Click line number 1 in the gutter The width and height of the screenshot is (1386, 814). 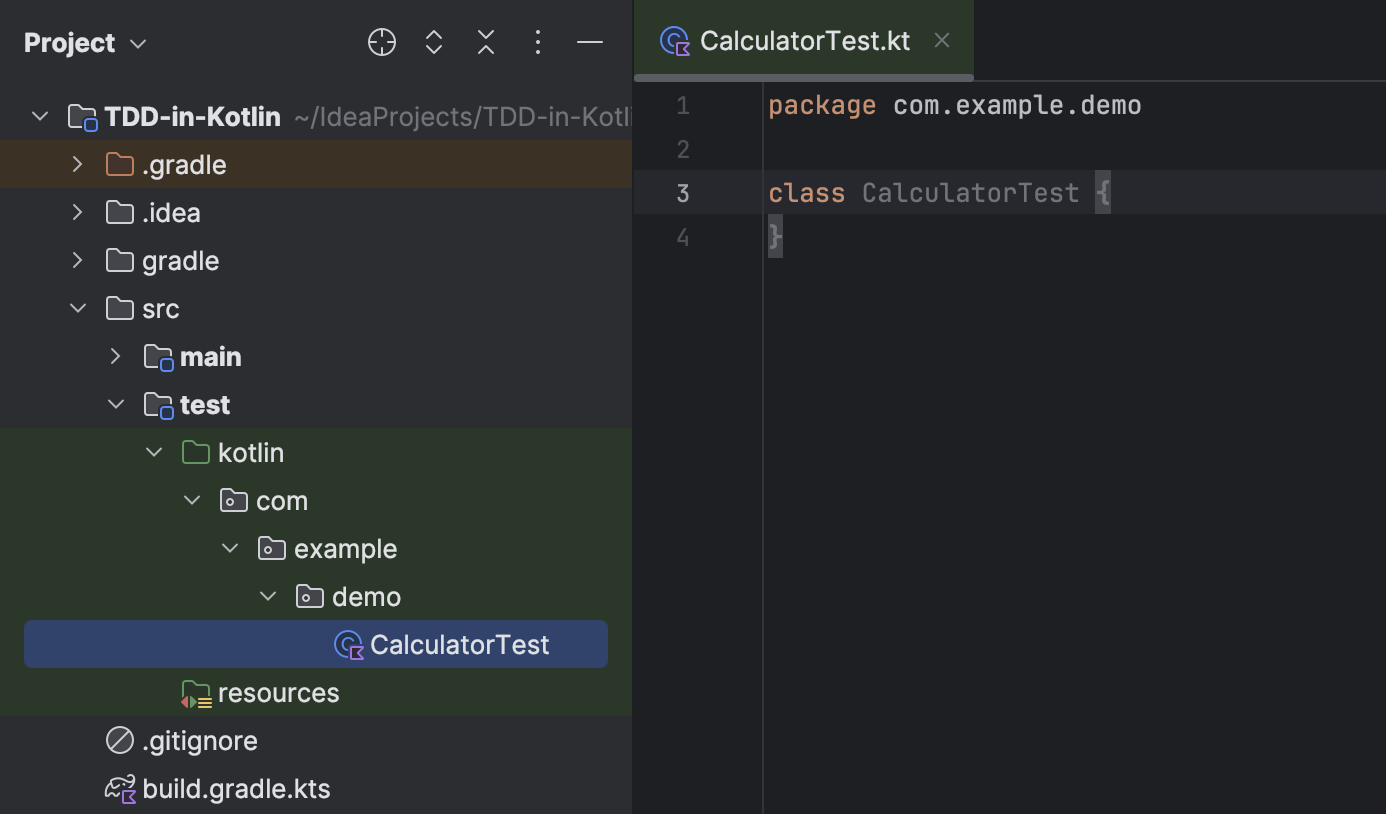click(682, 106)
